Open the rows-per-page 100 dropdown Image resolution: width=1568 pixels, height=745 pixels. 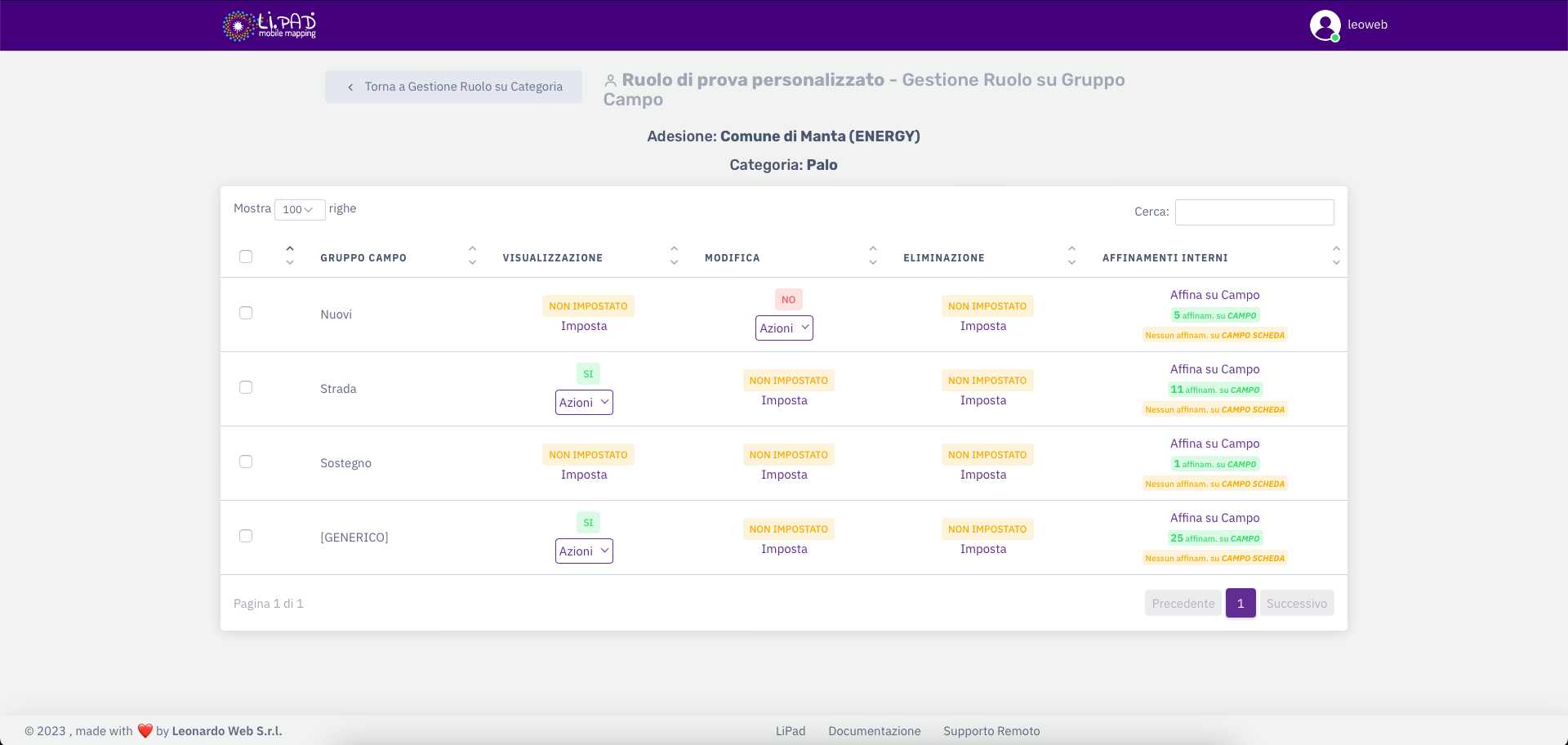click(299, 210)
